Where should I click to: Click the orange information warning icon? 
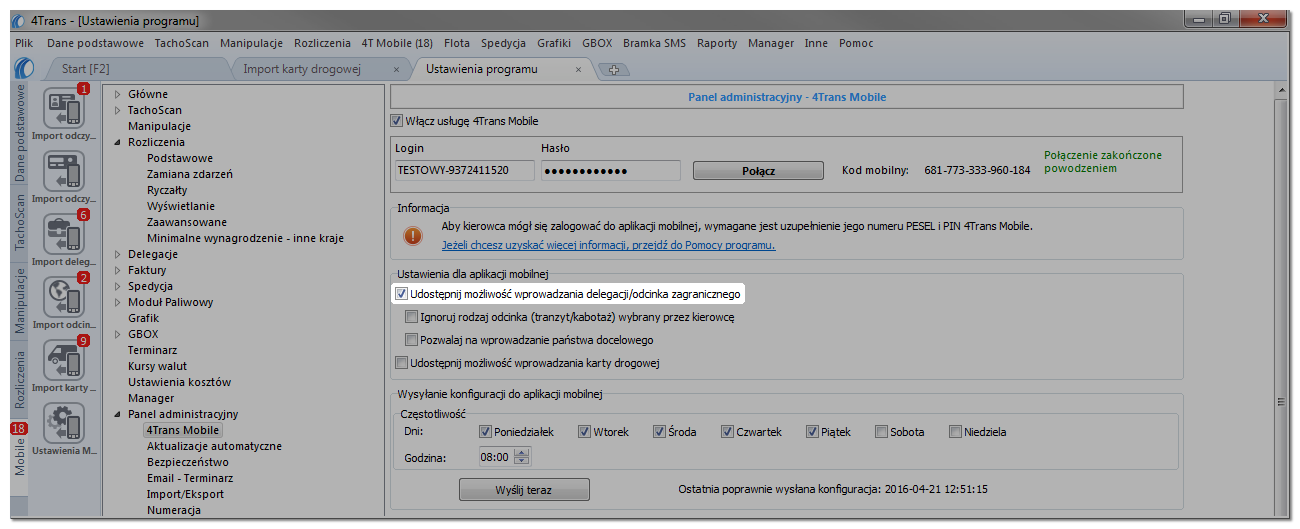coord(413,236)
